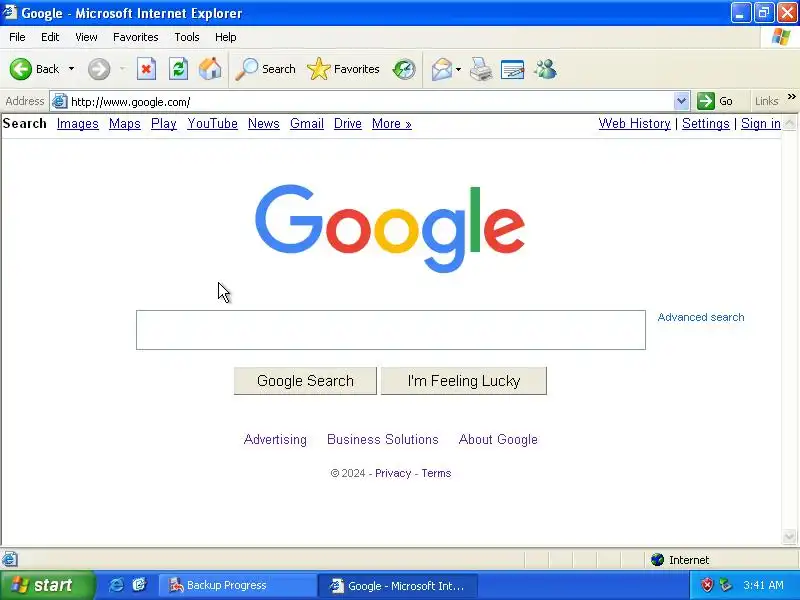Open the Terms link
Viewport: 800px width, 600px height.
(x=436, y=473)
